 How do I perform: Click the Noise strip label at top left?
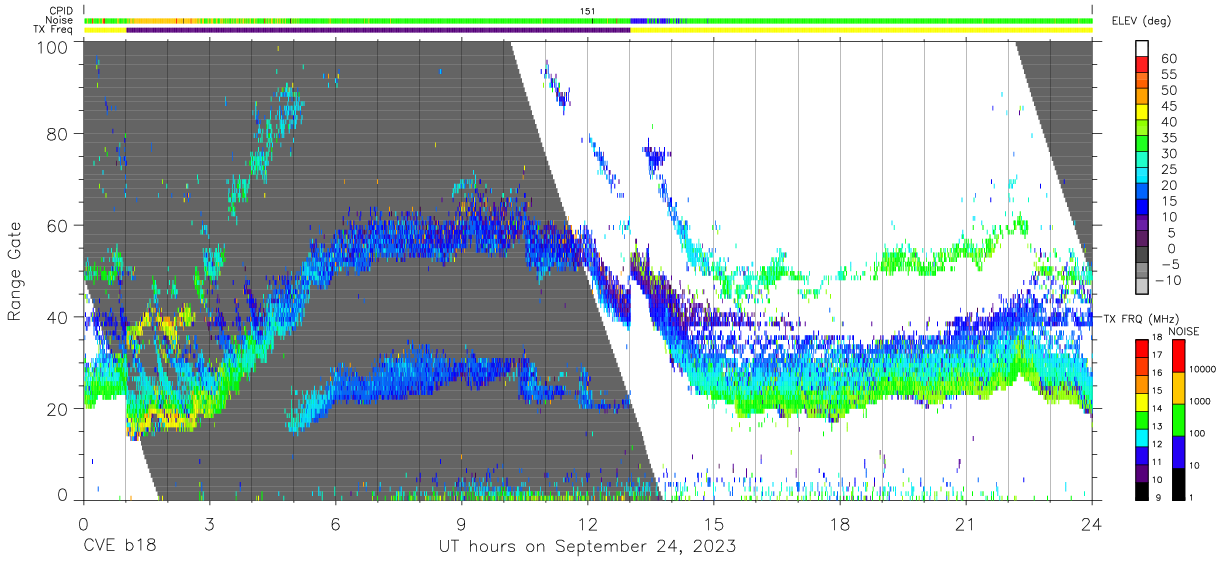click(59, 20)
